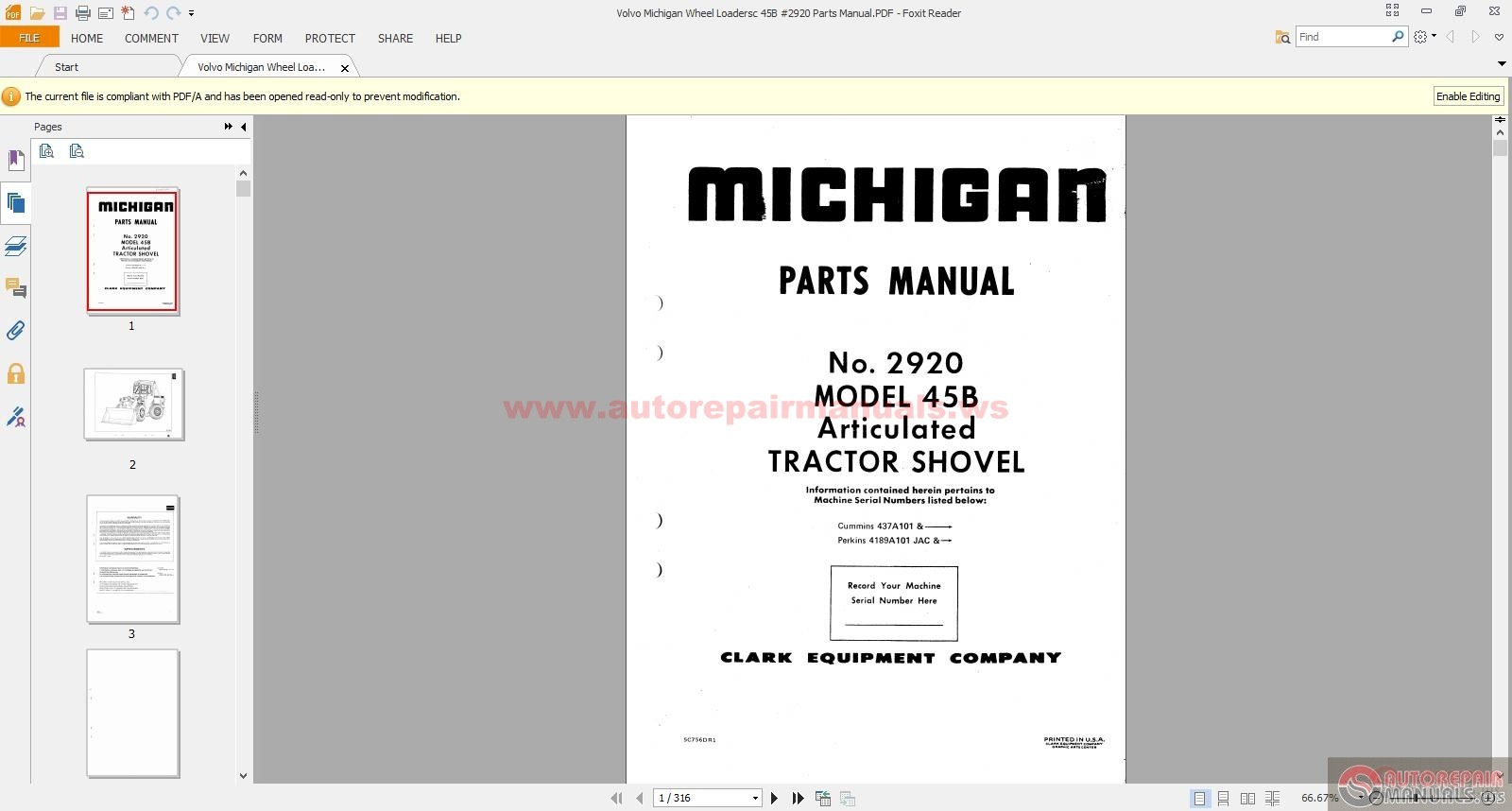Go to first page button
This screenshot has width=1512, height=811.
[x=617, y=798]
